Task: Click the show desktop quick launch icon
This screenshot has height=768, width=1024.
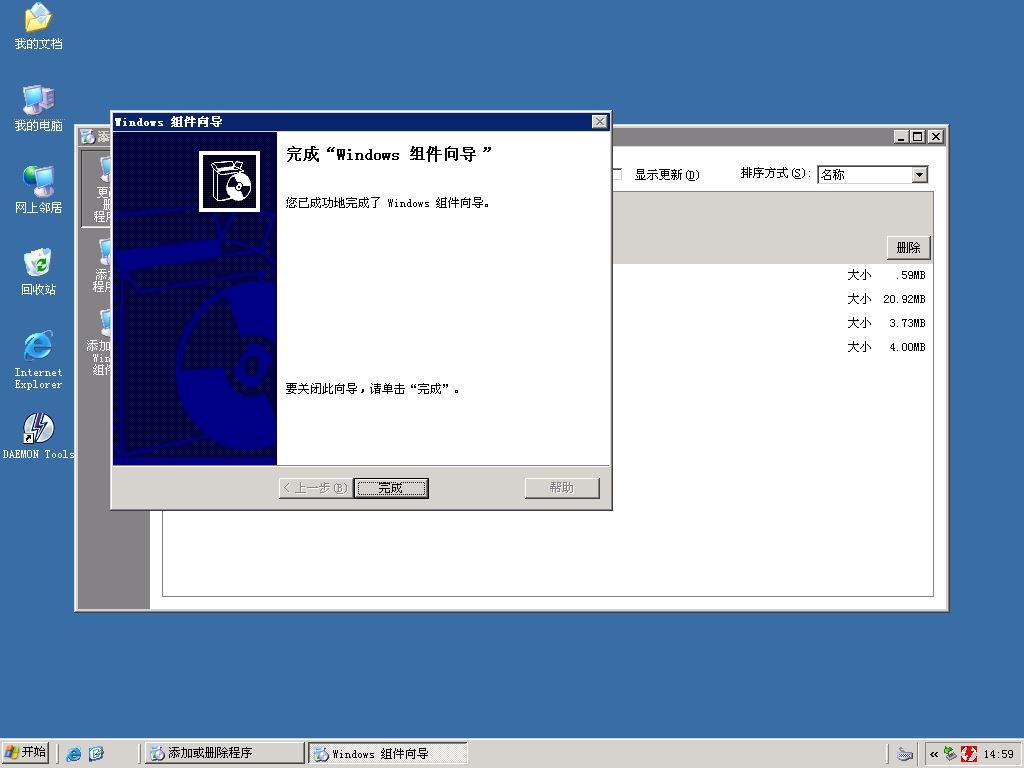Action: (x=96, y=754)
